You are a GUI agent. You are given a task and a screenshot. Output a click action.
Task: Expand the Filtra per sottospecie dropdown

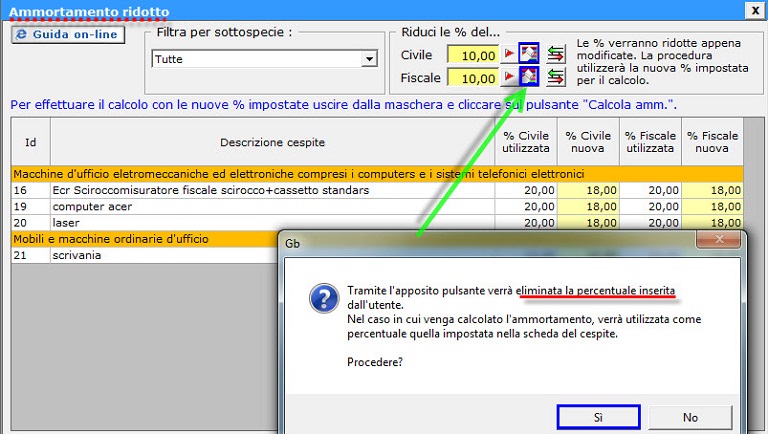pyautogui.click(x=369, y=60)
